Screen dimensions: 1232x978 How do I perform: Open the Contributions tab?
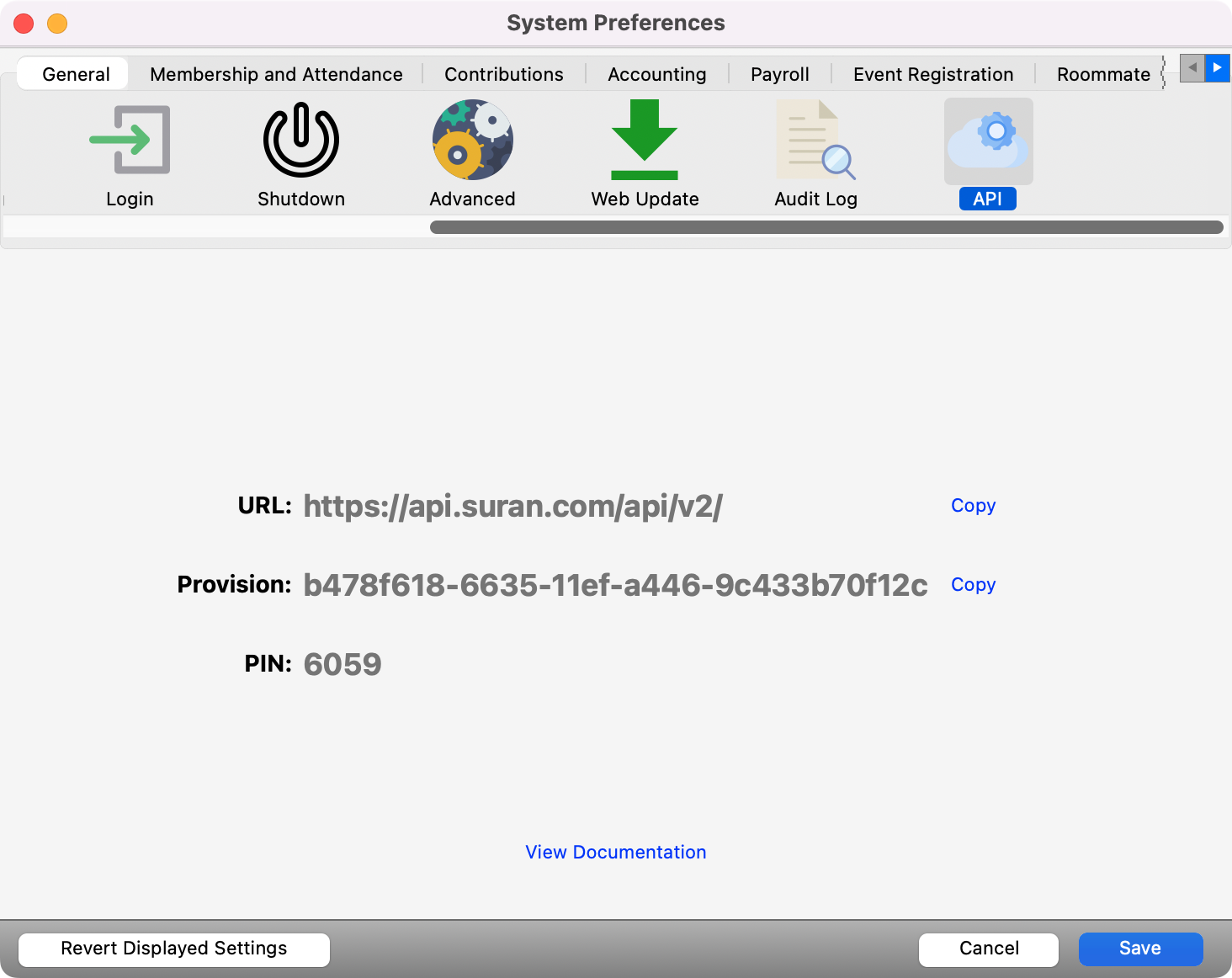point(503,74)
